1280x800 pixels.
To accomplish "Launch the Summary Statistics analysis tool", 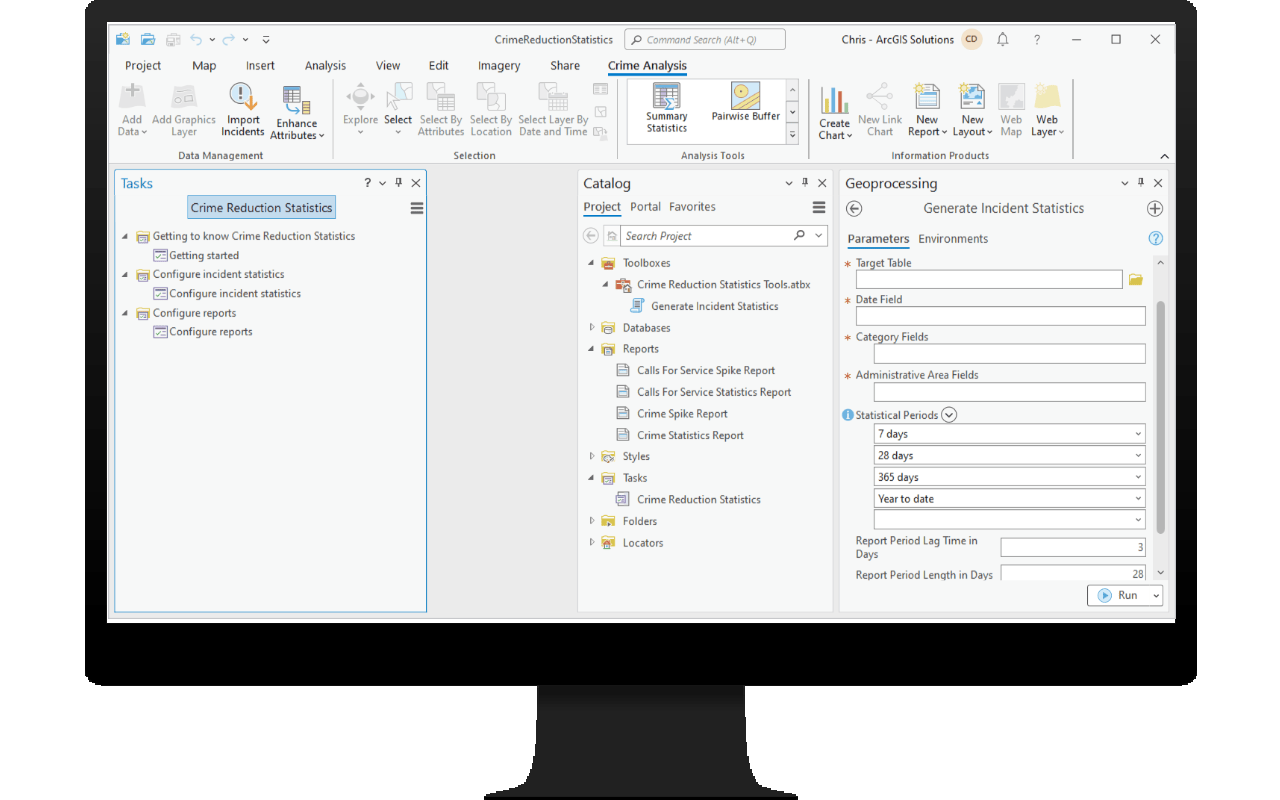I will click(x=666, y=108).
